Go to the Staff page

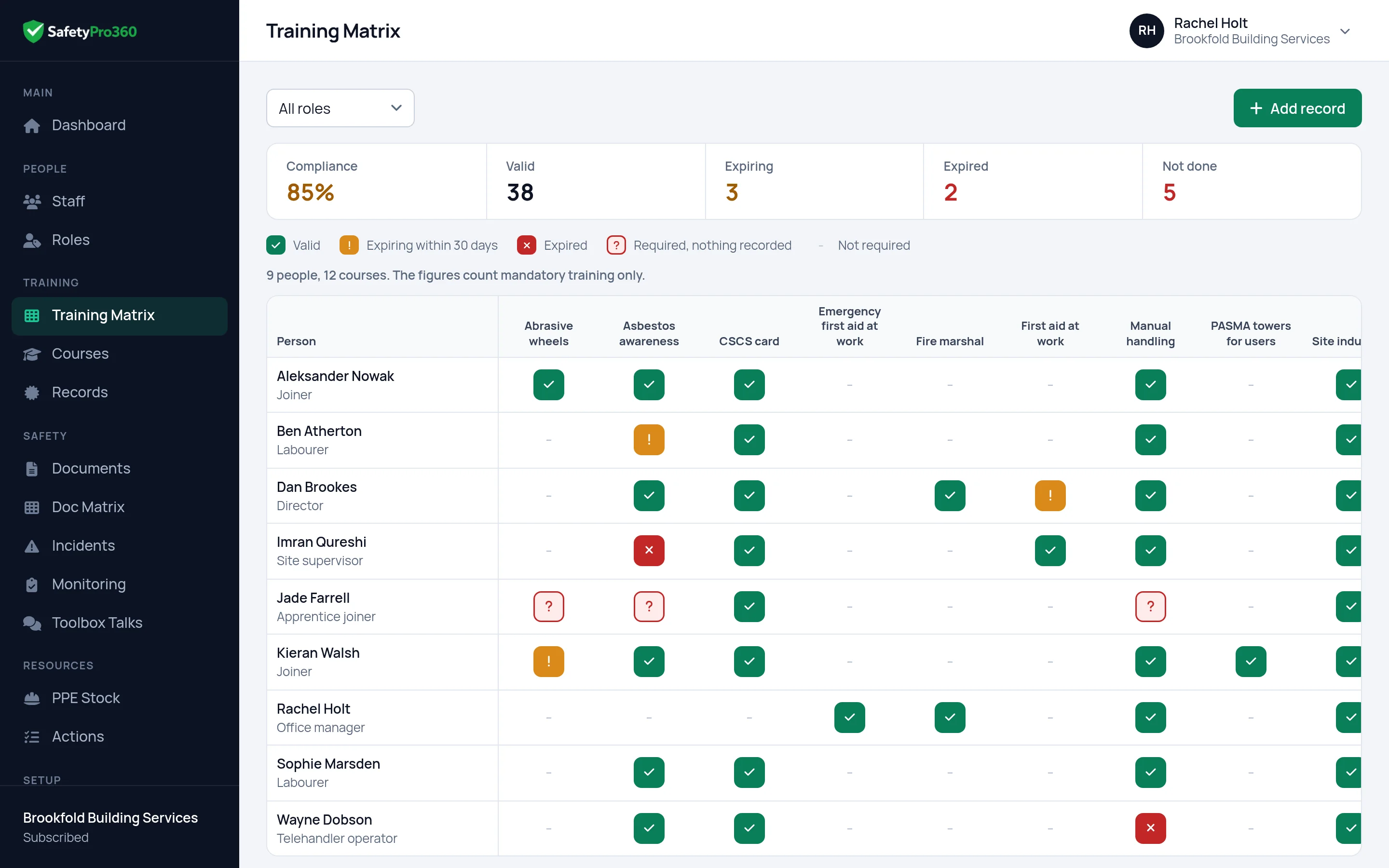click(x=120, y=202)
